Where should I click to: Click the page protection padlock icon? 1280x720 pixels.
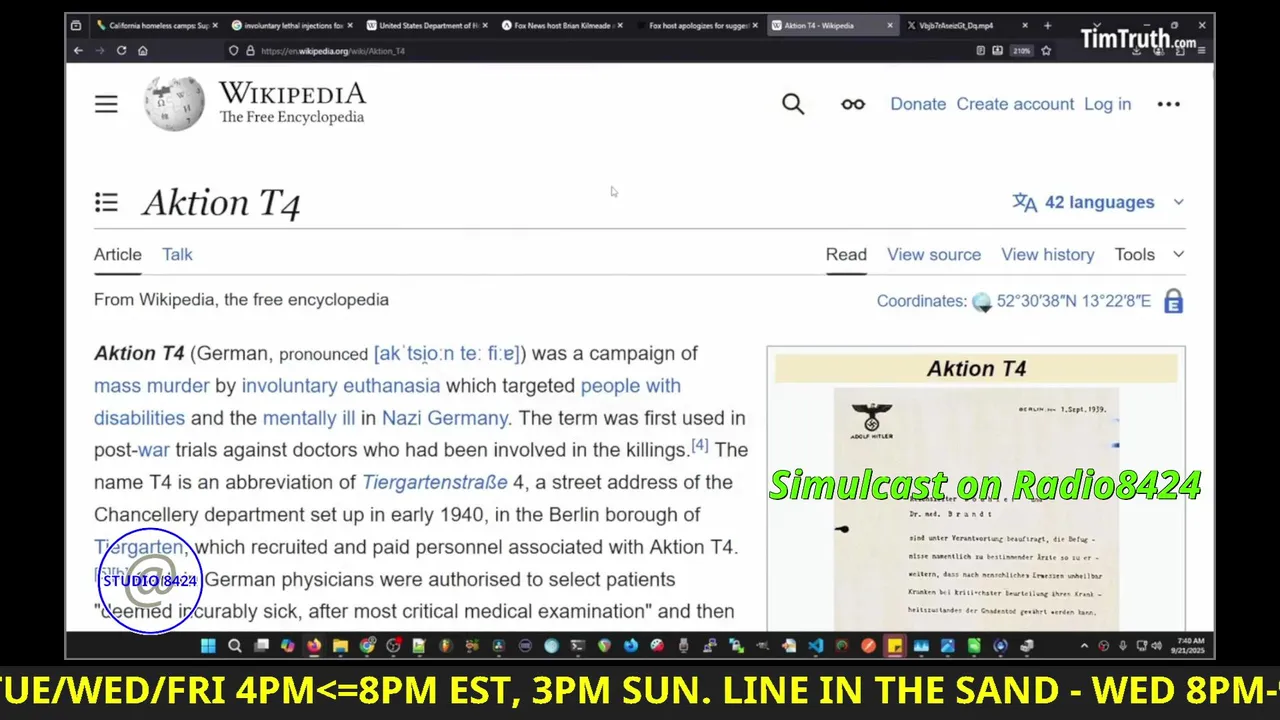(1174, 301)
